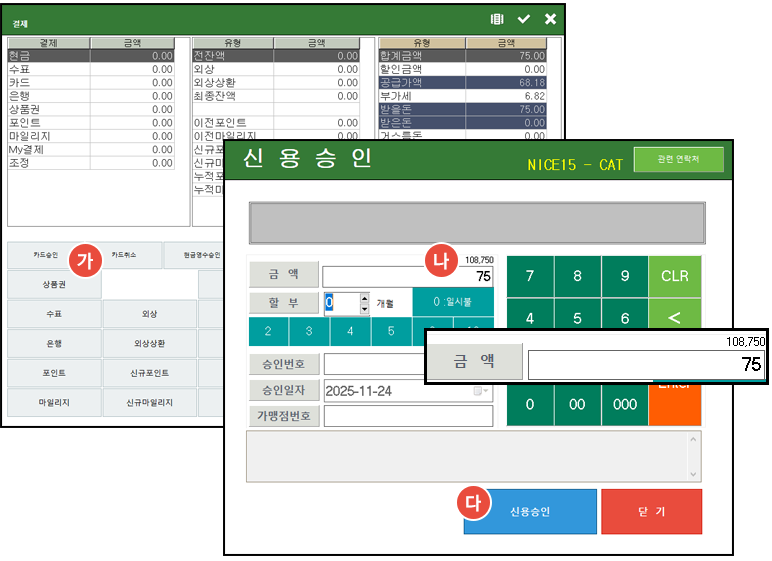
Task: Click the 상품권 button in payment window
Action: click(54, 285)
